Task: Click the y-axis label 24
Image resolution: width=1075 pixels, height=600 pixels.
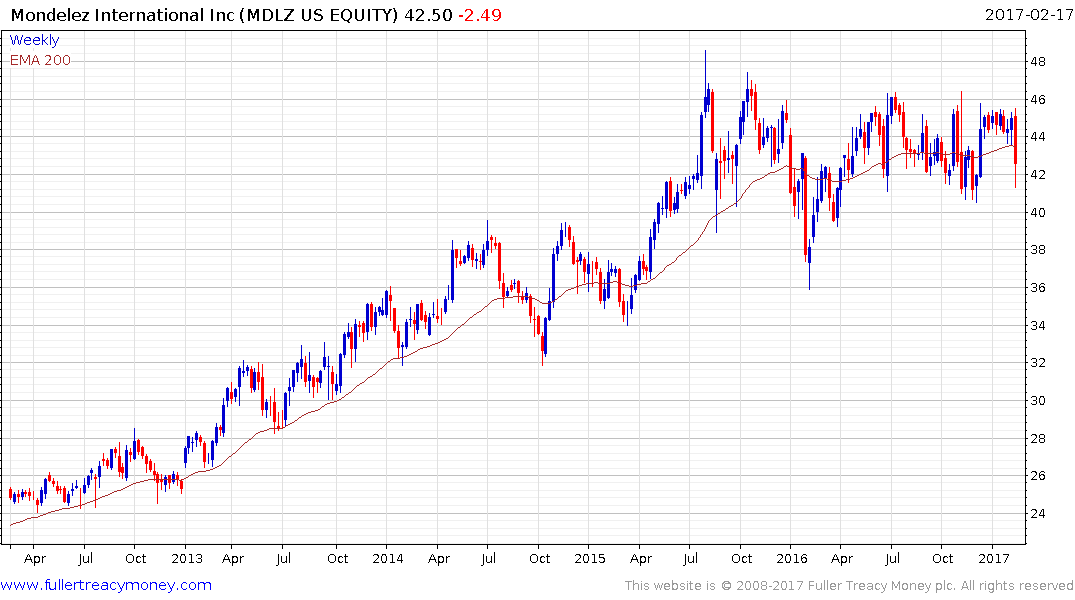Action: pyautogui.click(x=1037, y=514)
